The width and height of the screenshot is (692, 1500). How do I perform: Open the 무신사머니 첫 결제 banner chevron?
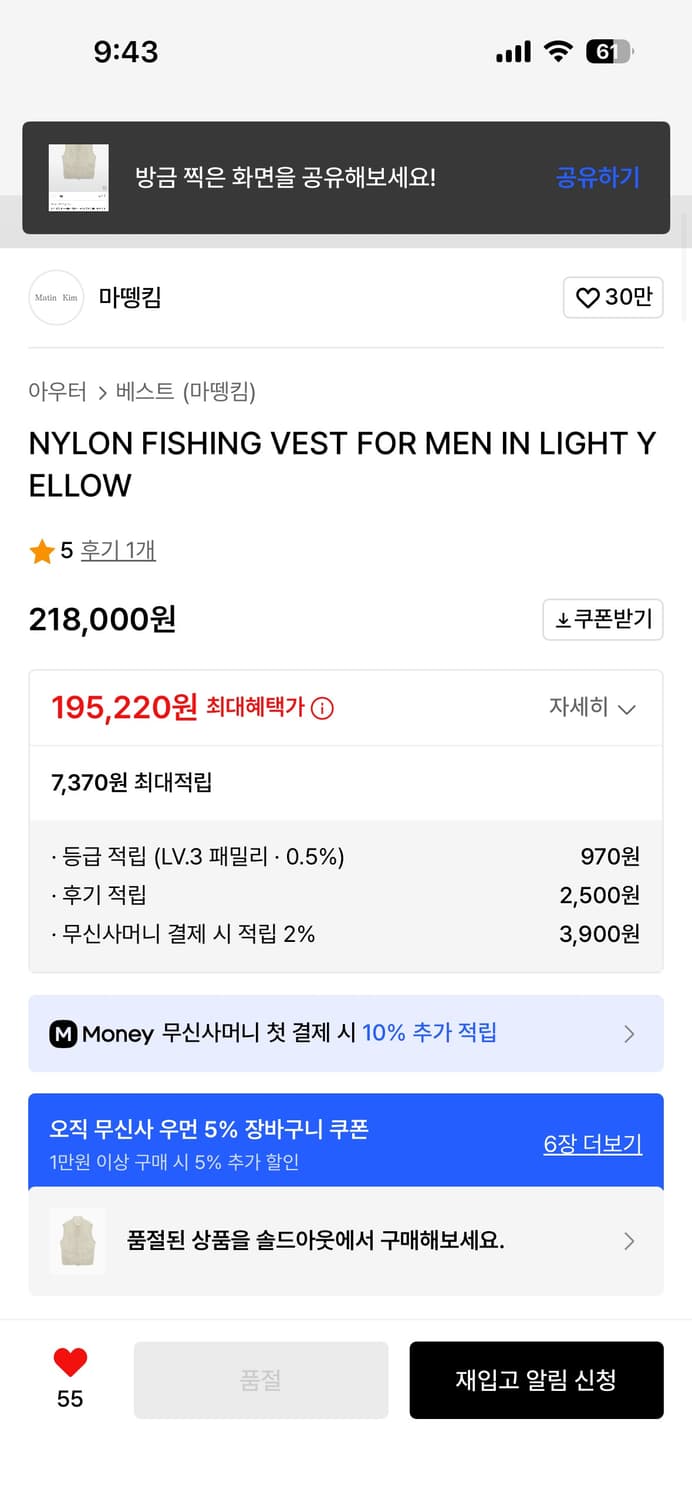[629, 1034]
